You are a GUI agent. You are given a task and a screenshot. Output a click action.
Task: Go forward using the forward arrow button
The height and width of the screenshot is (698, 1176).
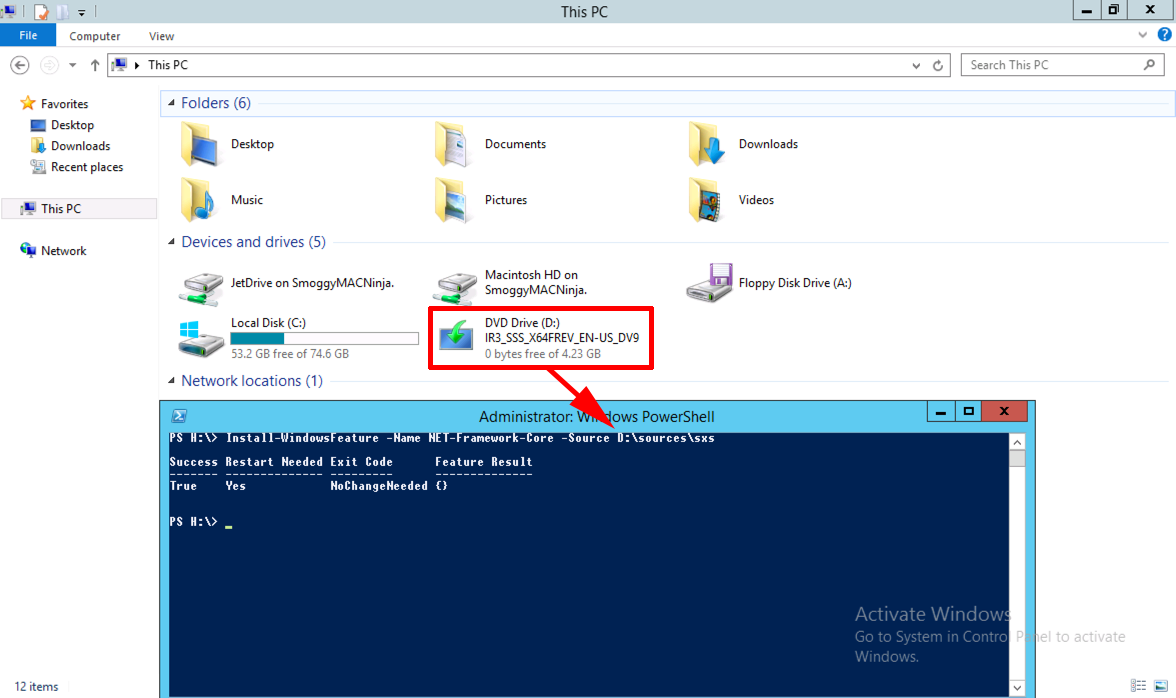[x=49, y=65]
